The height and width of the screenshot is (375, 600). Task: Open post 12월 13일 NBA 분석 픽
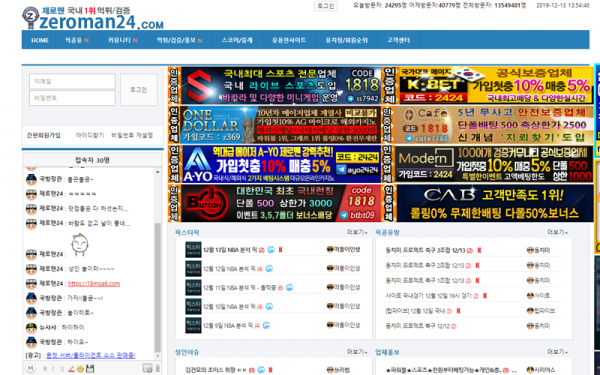point(230,250)
